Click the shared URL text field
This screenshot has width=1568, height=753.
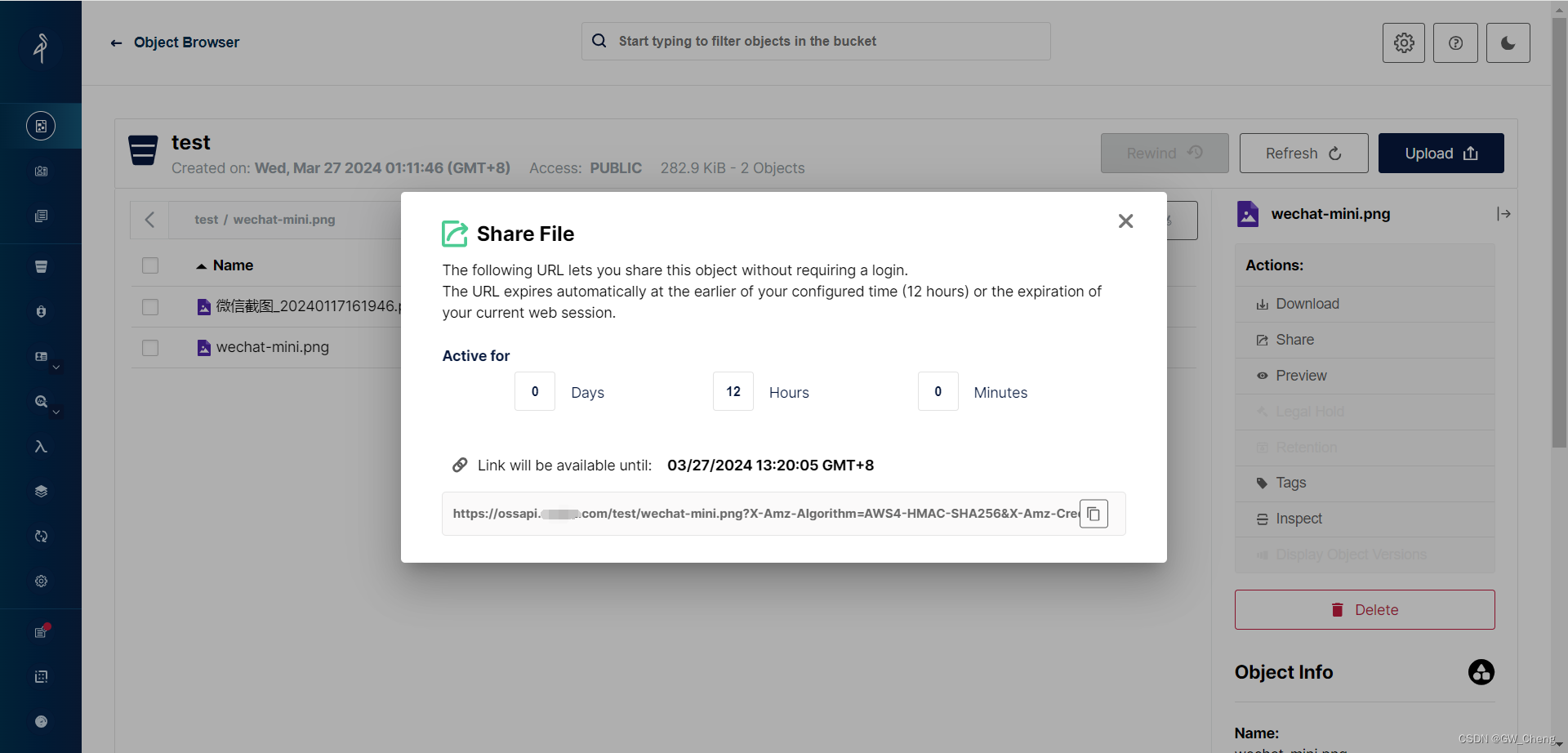coord(765,514)
